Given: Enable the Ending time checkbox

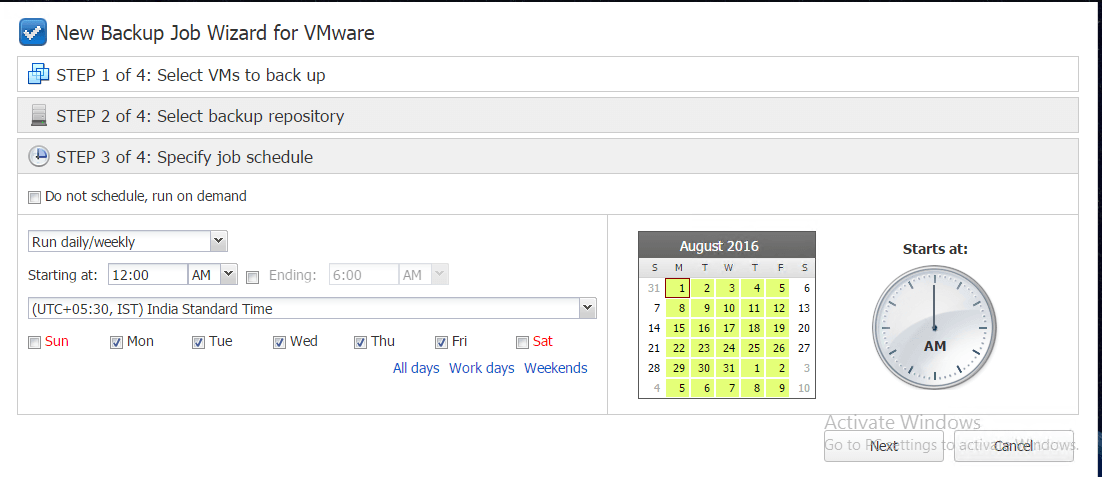Looking at the screenshot, I should [253, 275].
